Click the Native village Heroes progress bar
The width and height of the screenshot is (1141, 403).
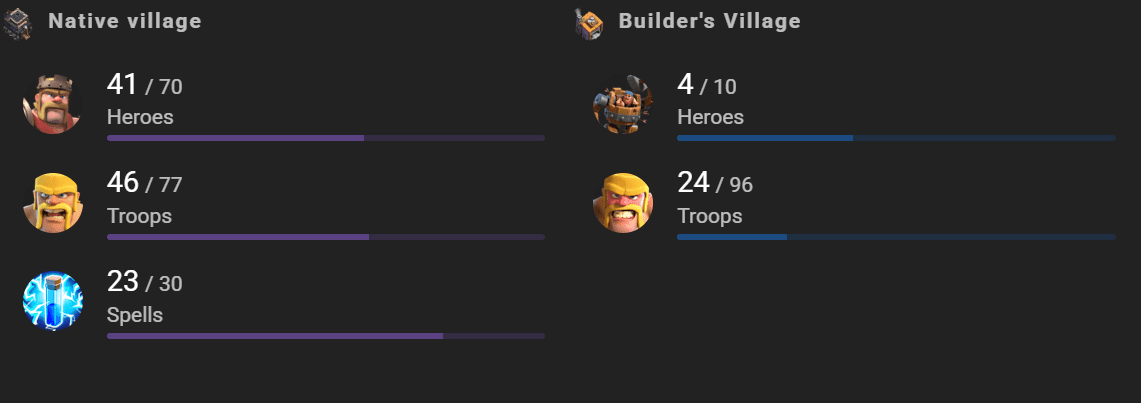tap(325, 138)
